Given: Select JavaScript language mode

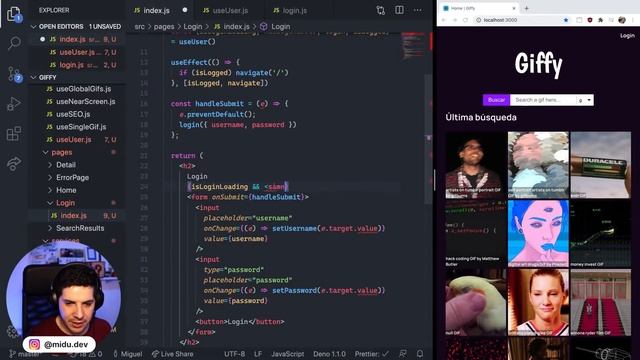Looking at the screenshot, I should [x=288, y=354].
